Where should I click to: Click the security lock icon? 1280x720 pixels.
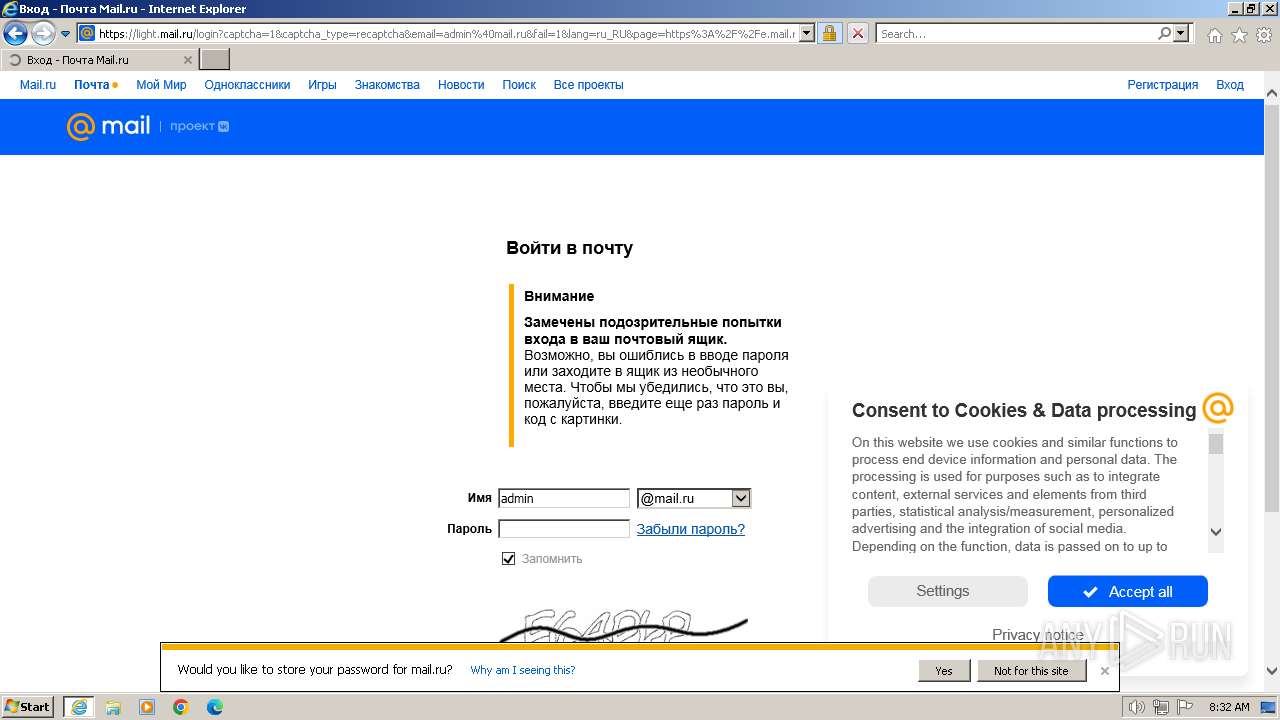click(829, 34)
